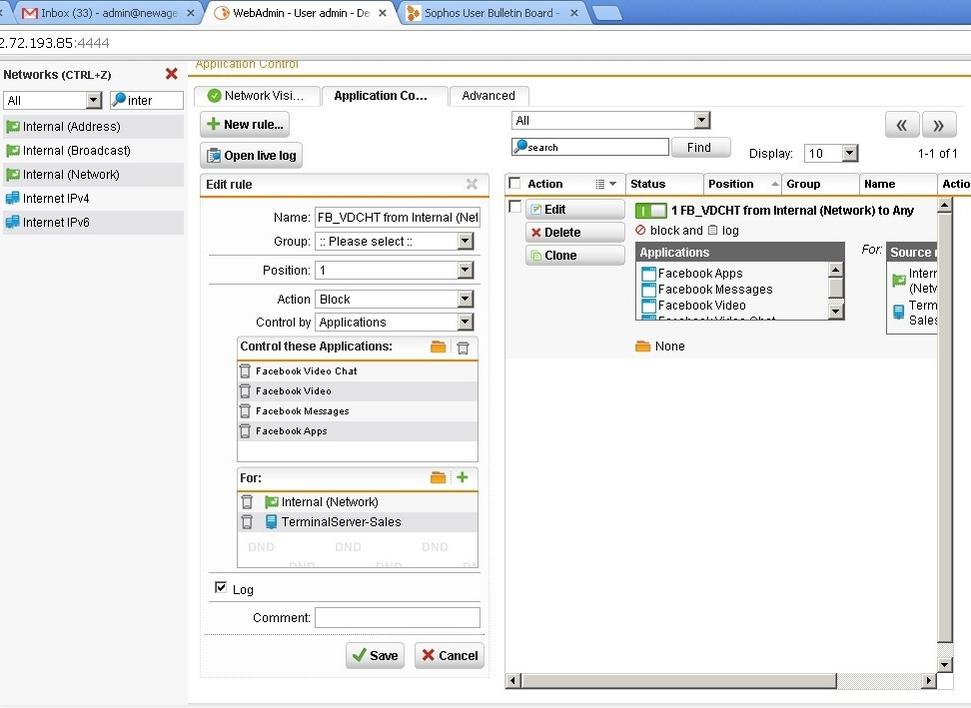The height and width of the screenshot is (708, 971).
Task: Remove Facebook Video from applications list
Action: [x=245, y=391]
